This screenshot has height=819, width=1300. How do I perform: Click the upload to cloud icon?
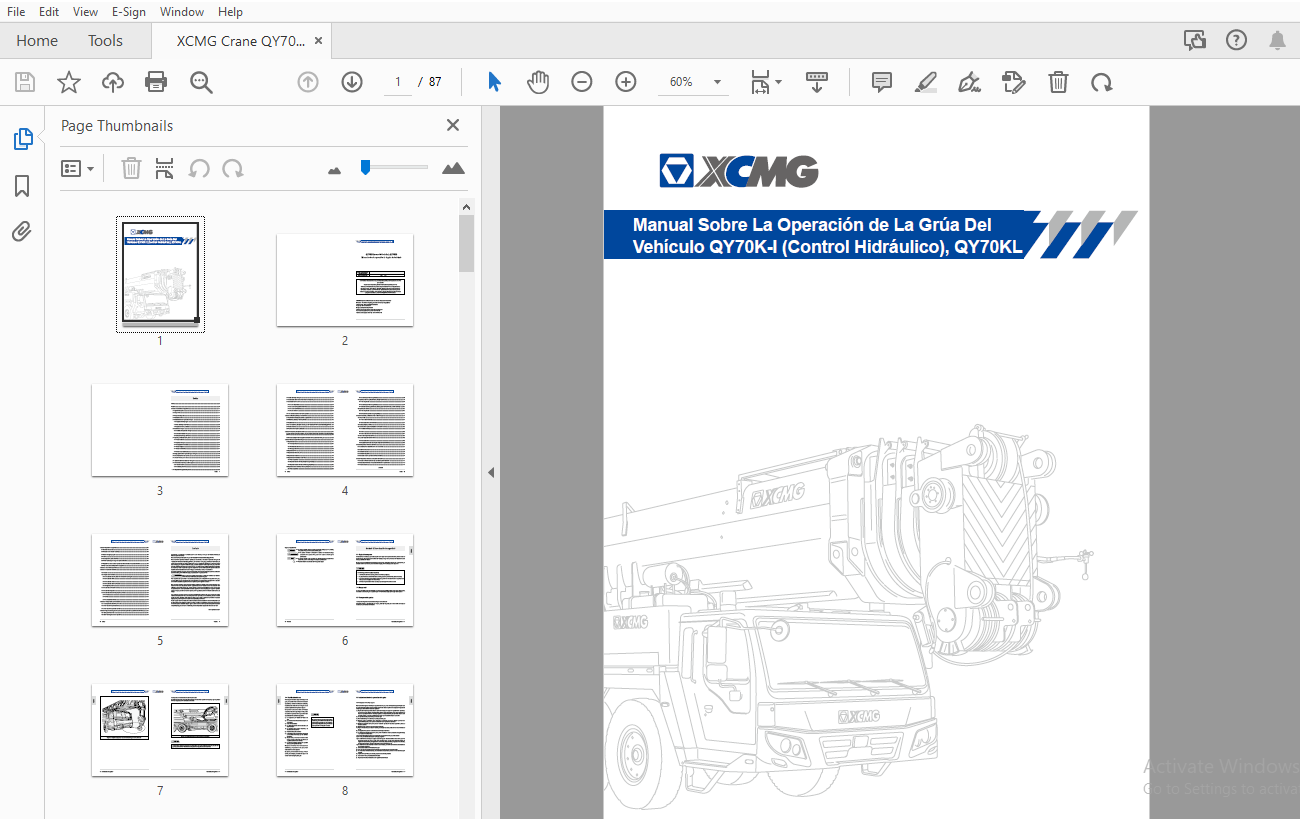click(x=113, y=82)
